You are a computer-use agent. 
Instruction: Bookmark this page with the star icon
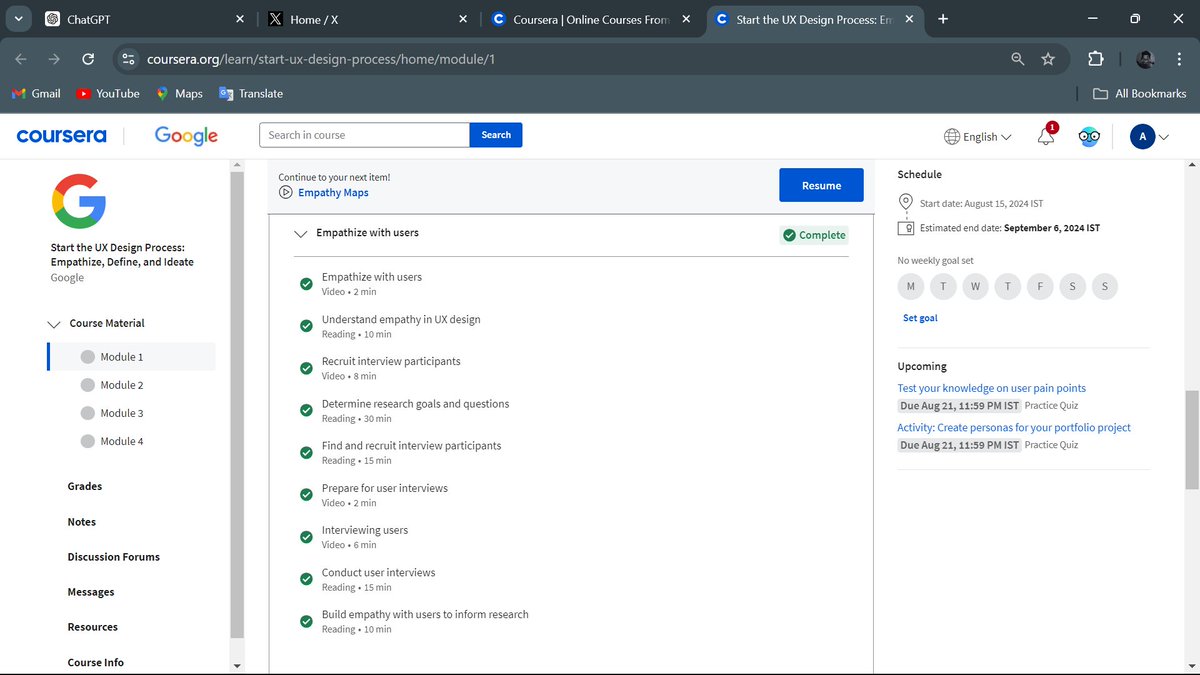point(1048,59)
